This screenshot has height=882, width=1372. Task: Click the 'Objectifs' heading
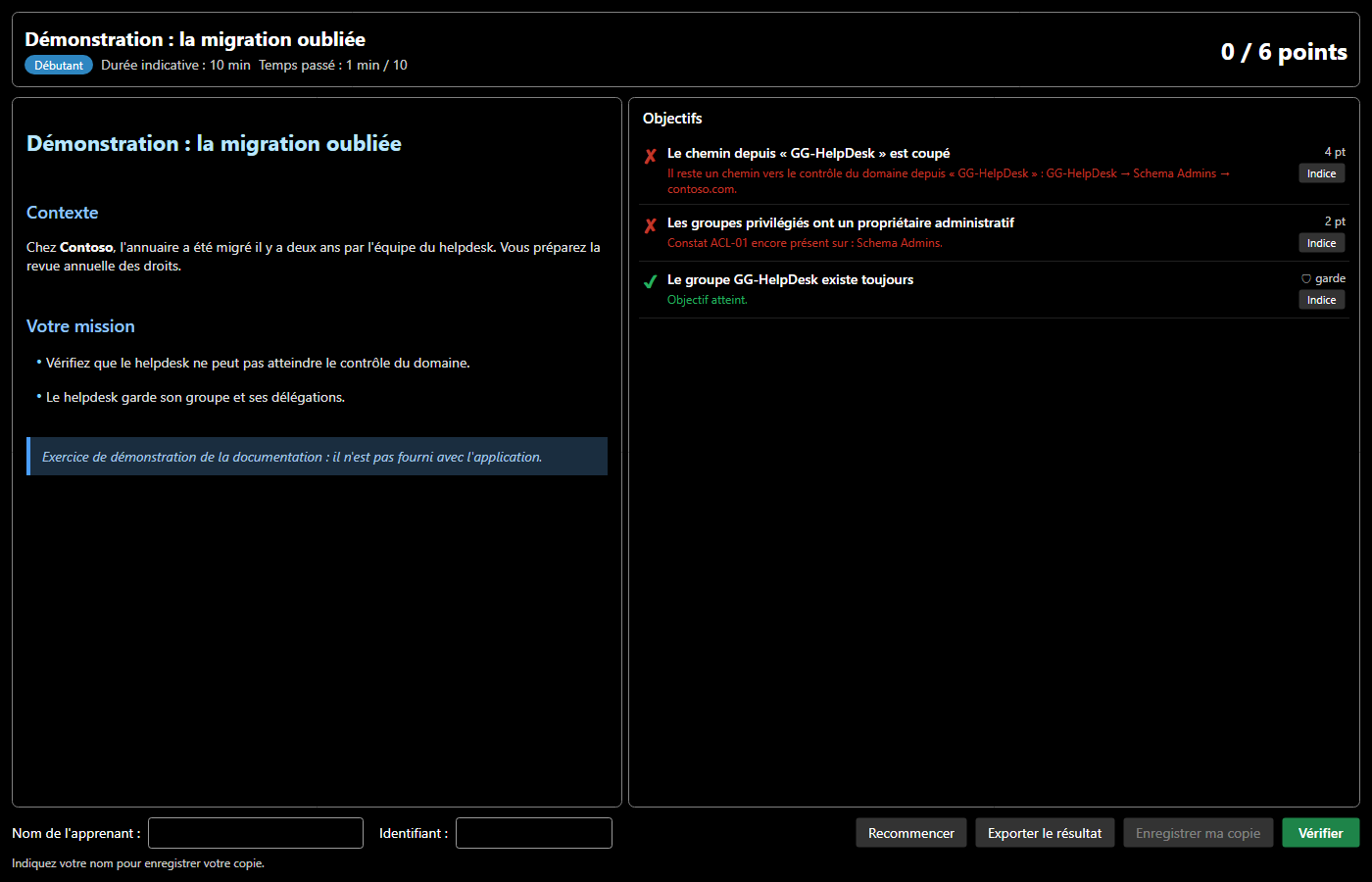[672, 119]
